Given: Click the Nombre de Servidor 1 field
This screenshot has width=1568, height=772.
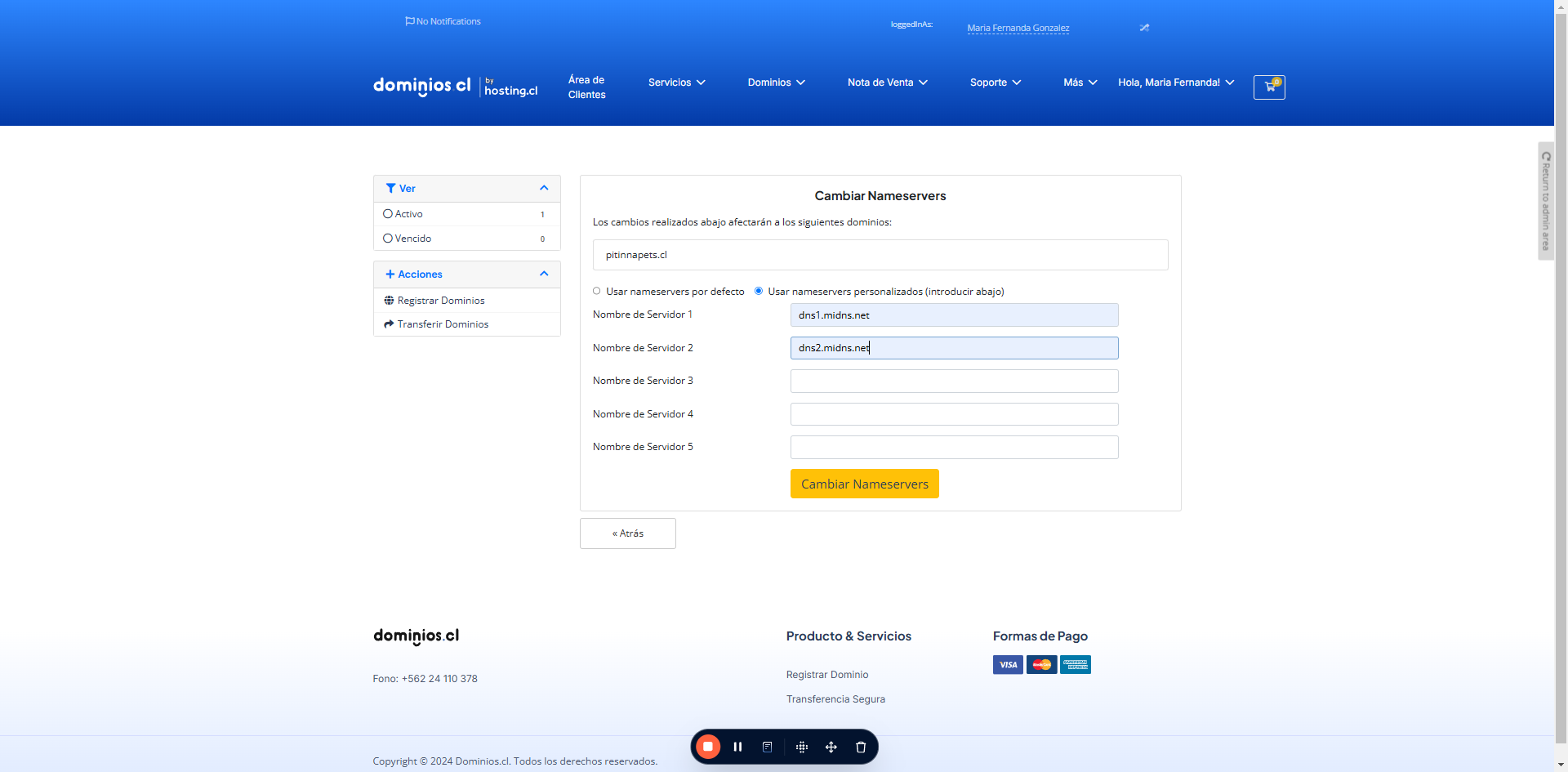Looking at the screenshot, I should [954, 315].
